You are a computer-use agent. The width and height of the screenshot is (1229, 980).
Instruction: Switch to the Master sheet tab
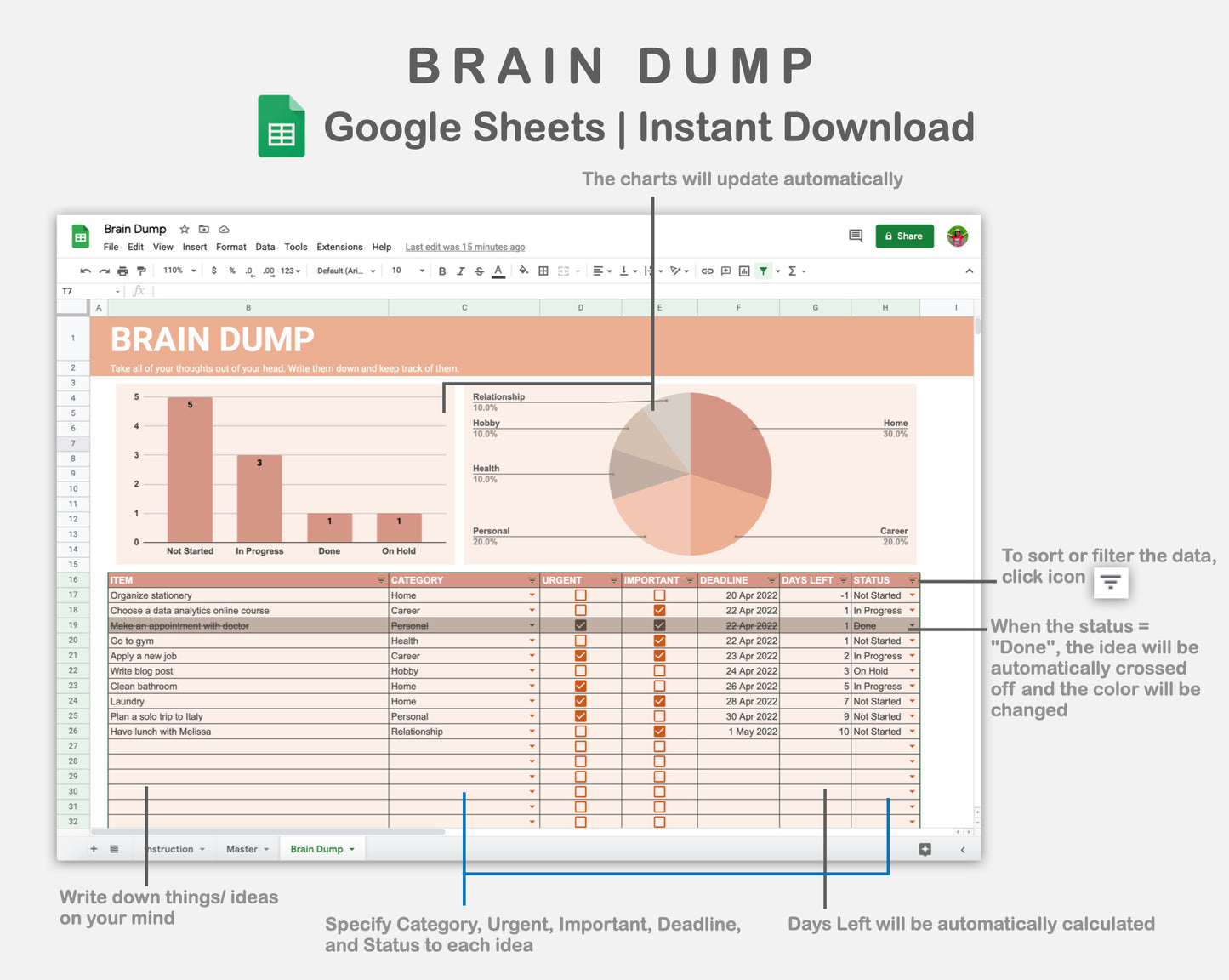242,848
